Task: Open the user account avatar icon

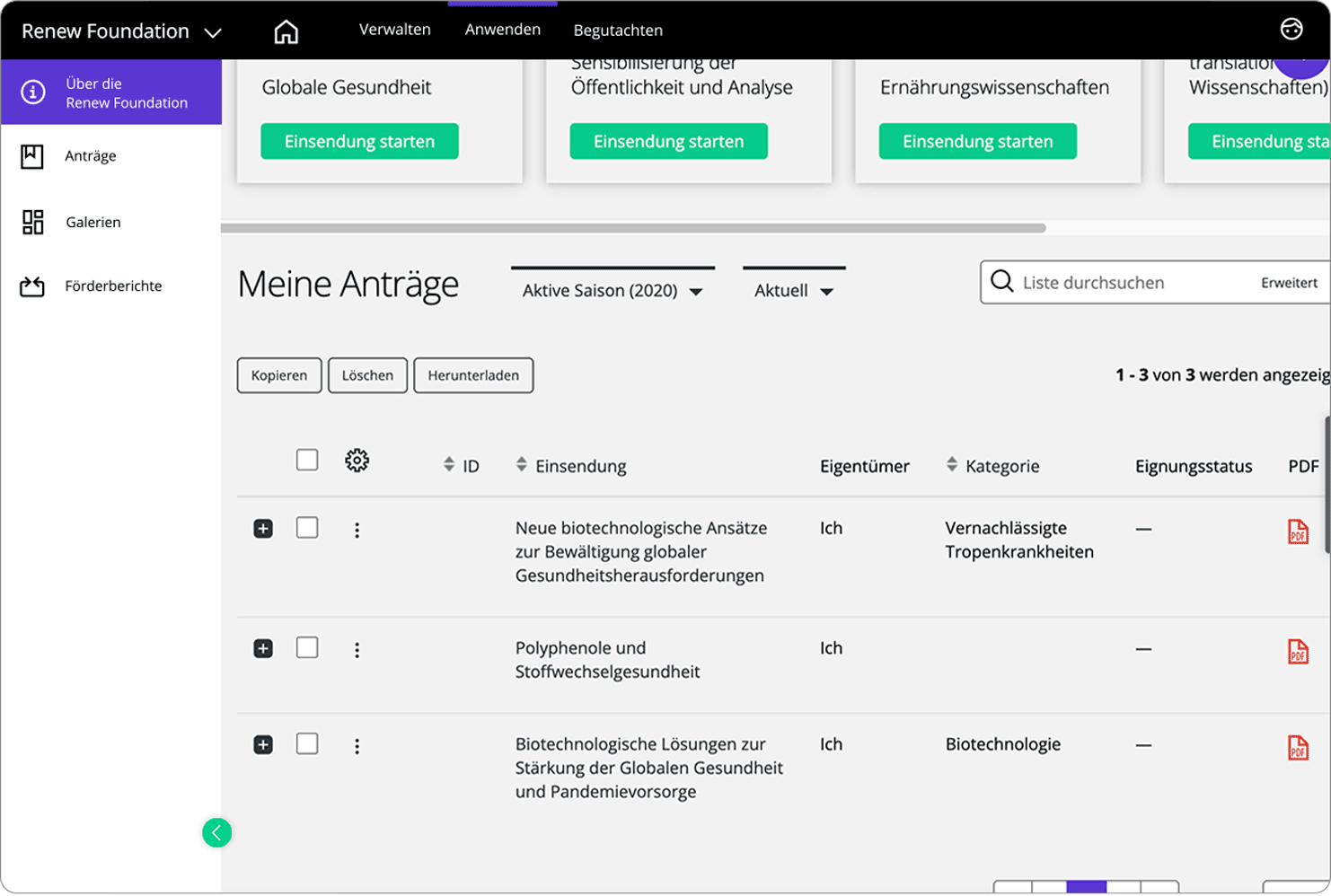Action: [x=1291, y=30]
